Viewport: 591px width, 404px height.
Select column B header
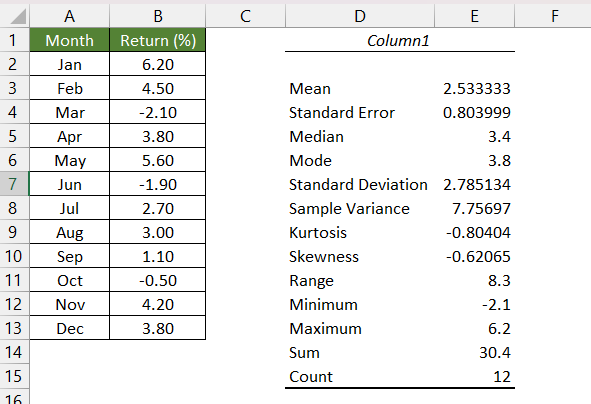pyautogui.click(x=158, y=16)
